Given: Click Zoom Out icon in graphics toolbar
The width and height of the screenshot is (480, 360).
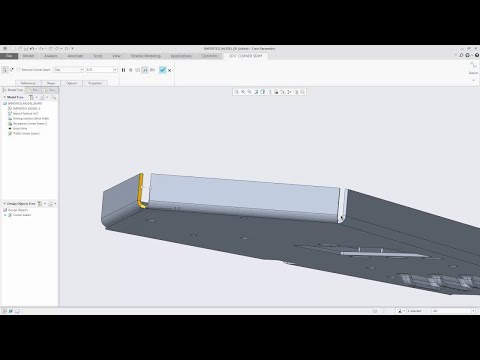Looking at the screenshot, I should [x=250, y=92].
